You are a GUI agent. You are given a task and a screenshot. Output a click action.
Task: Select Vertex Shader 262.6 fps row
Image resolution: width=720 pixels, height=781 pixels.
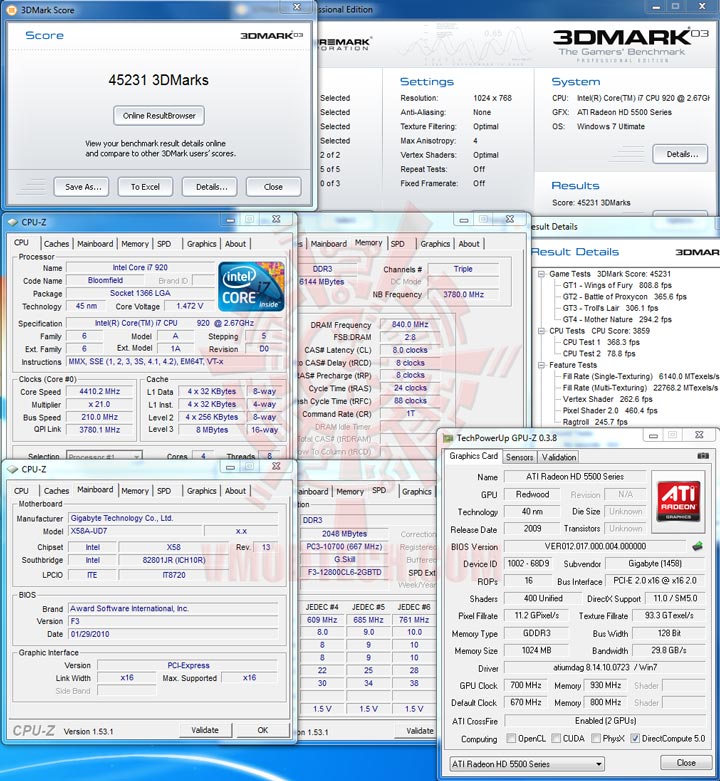pyautogui.click(x=607, y=399)
